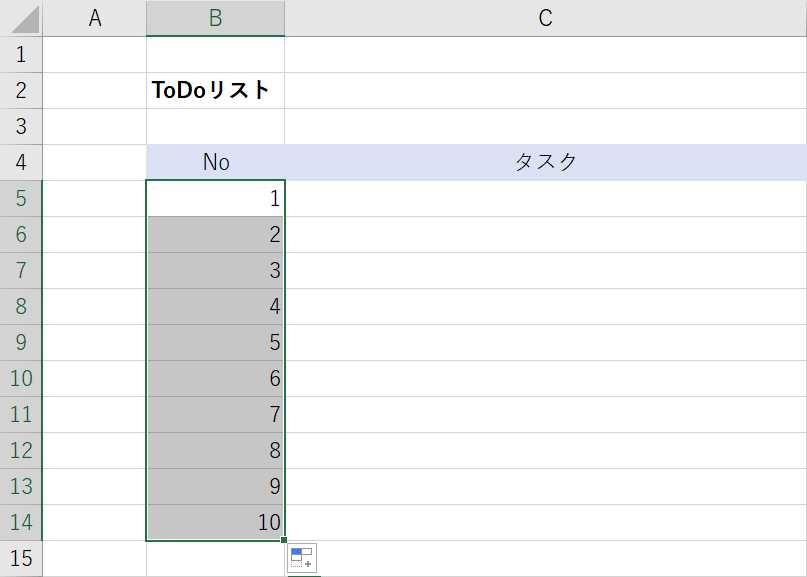This screenshot has height=577, width=807.
Task: Select row 1 header
Action: point(22,54)
